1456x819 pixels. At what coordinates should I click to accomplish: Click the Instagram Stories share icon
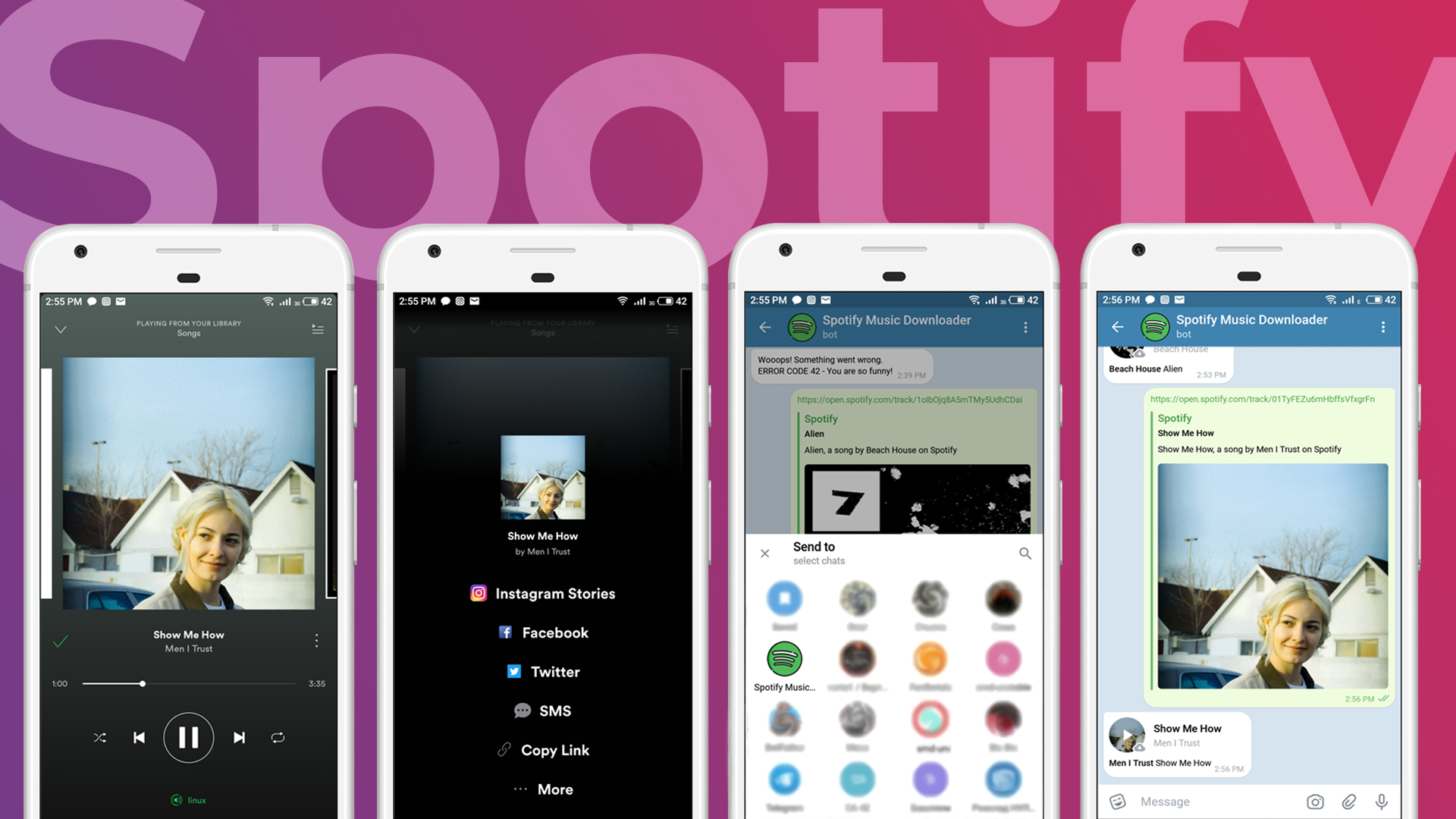pyautogui.click(x=479, y=593)
